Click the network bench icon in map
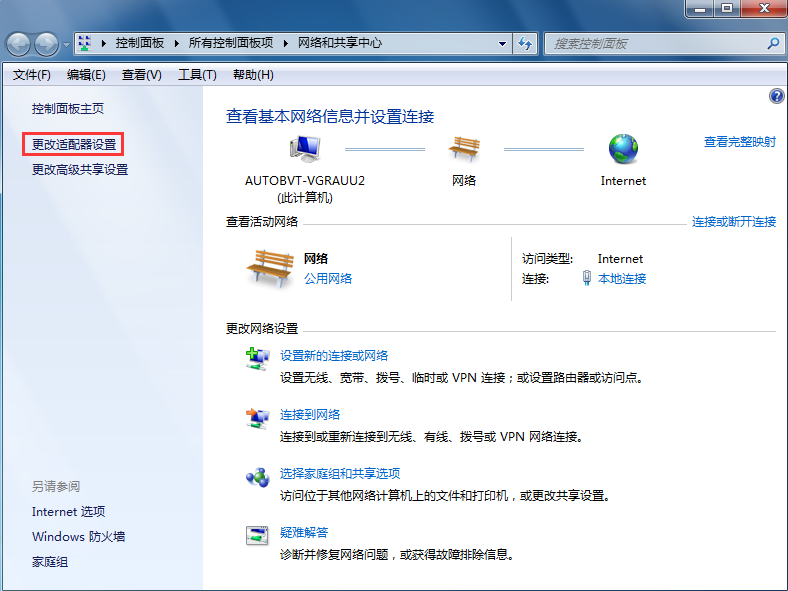The height and width of the screenshot is (591, 788). point(464,149)
